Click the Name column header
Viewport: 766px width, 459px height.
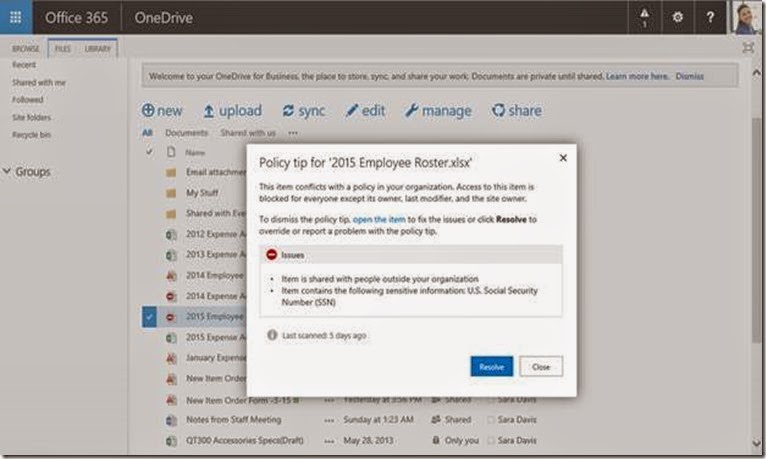195,153
